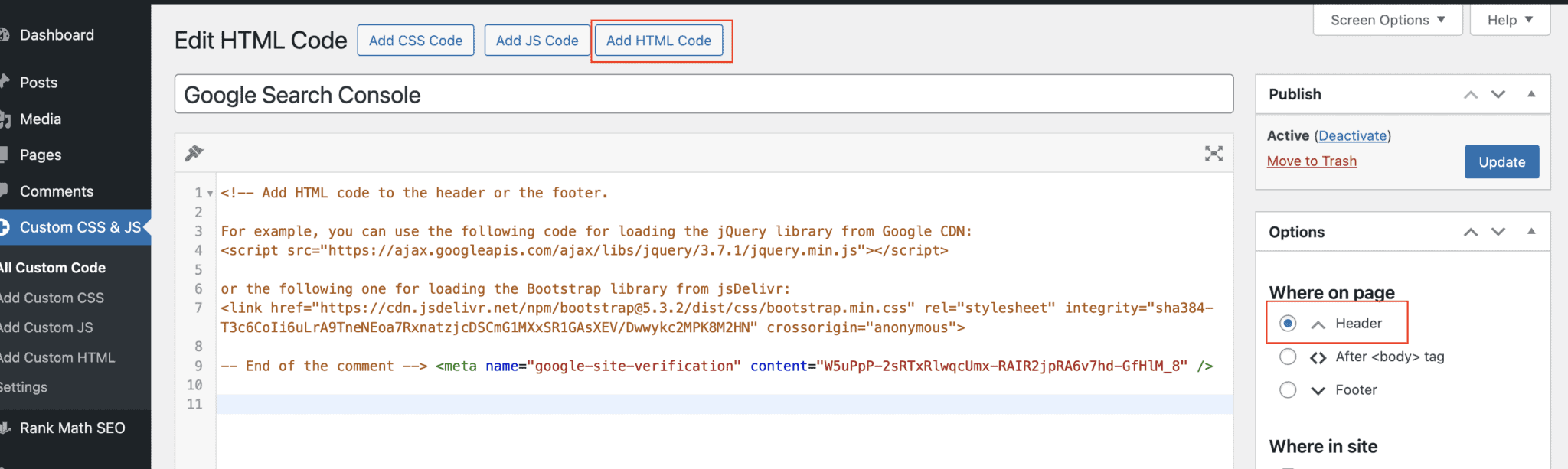Screen dimensions: 1568x469
Task: Click the Add JS Code button
Action: 537,41
